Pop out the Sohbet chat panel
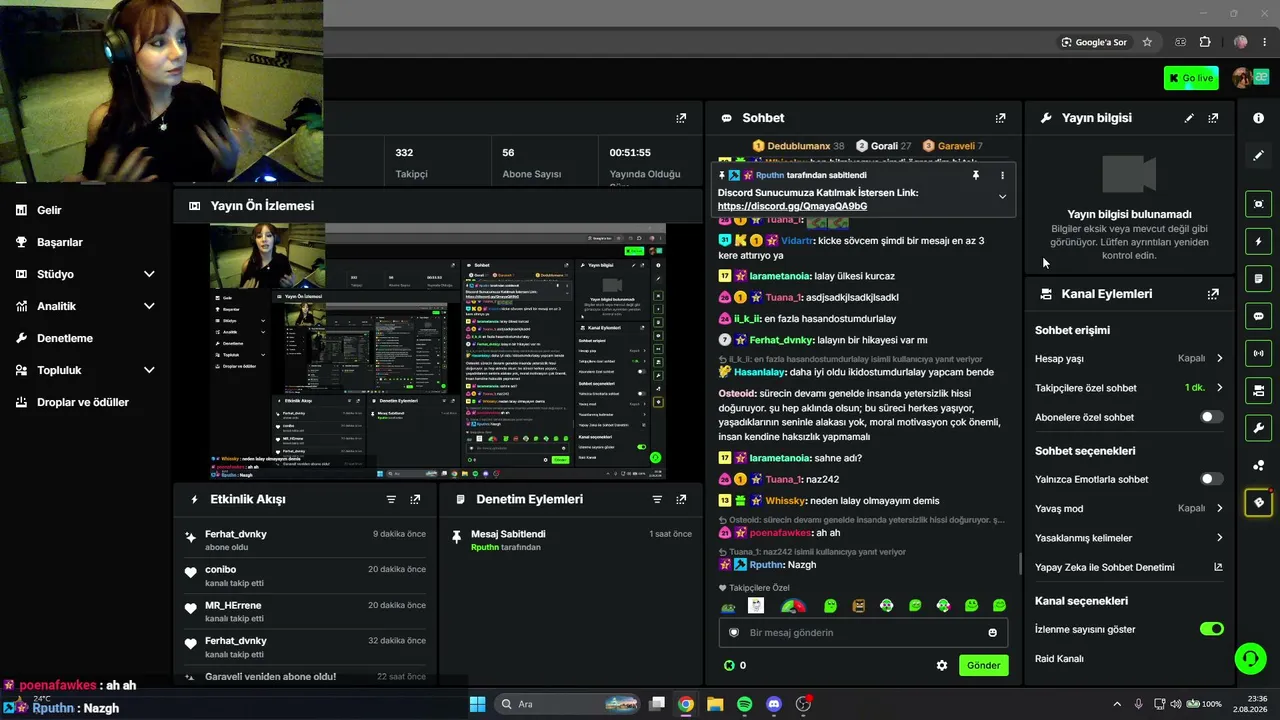 tap(1000, 118)
